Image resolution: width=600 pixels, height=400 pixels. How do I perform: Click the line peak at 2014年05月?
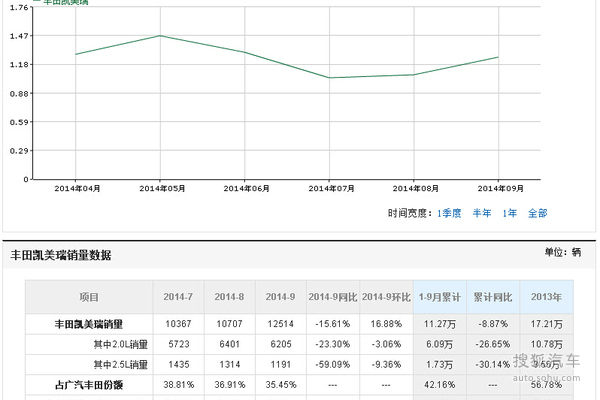161,36
